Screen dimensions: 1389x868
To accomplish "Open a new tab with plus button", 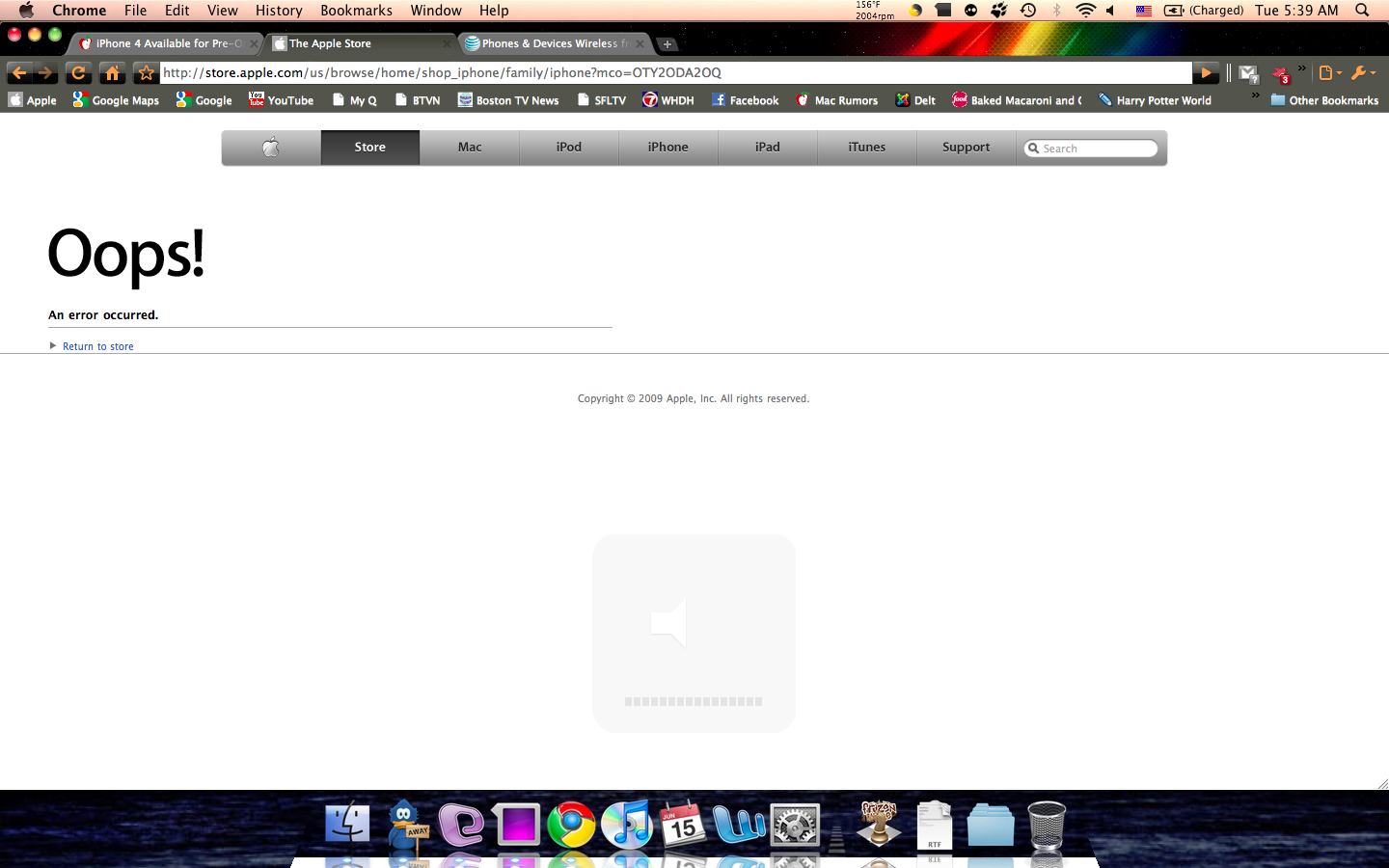I will tap(667, 44).
